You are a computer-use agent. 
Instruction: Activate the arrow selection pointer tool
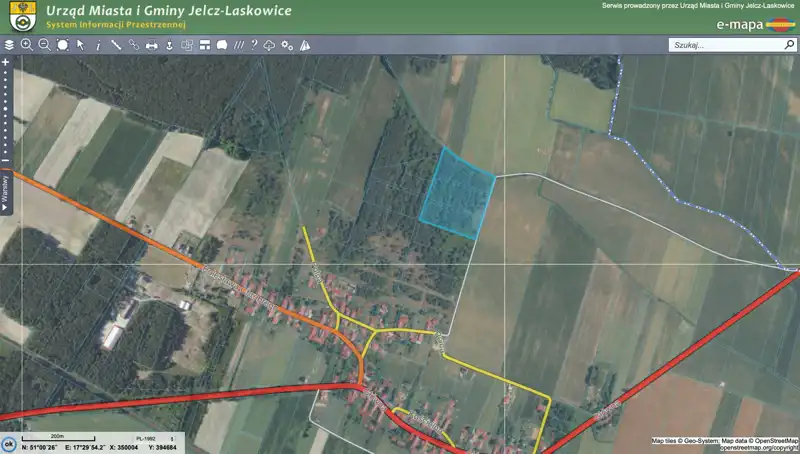tap(81, 45)
